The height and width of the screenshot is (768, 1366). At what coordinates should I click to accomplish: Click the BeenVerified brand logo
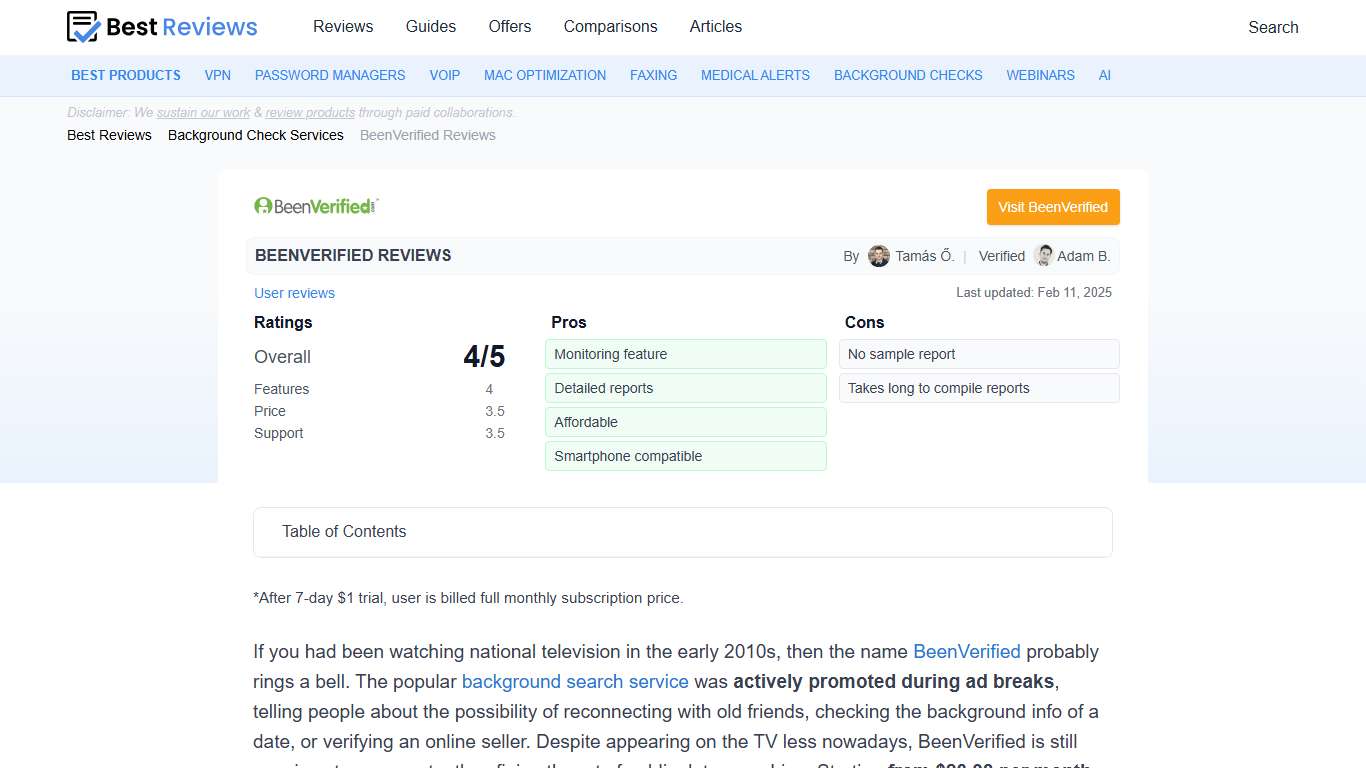click(x=315, y=206)
